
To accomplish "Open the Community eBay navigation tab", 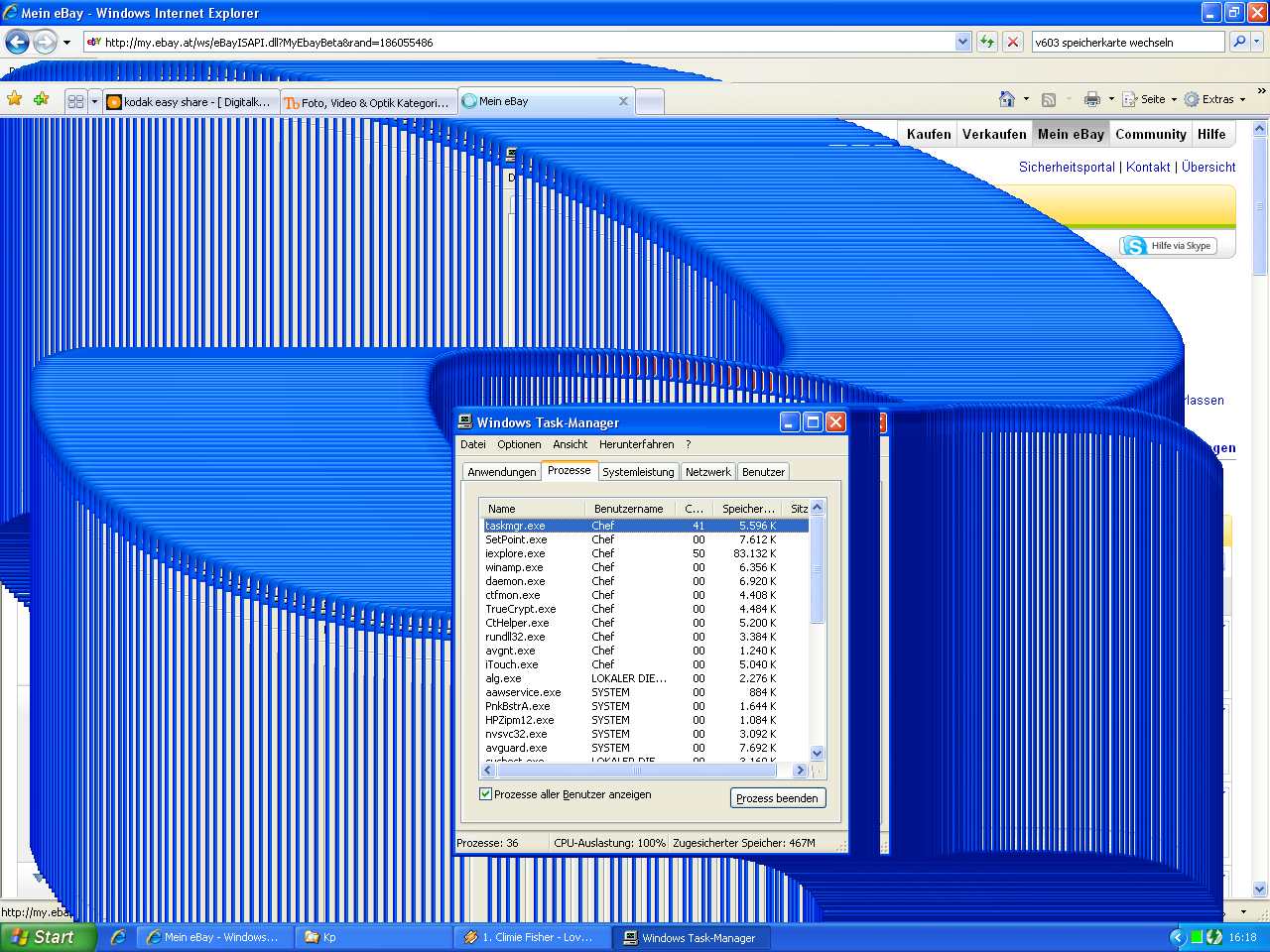I will tap(1151, 134).
